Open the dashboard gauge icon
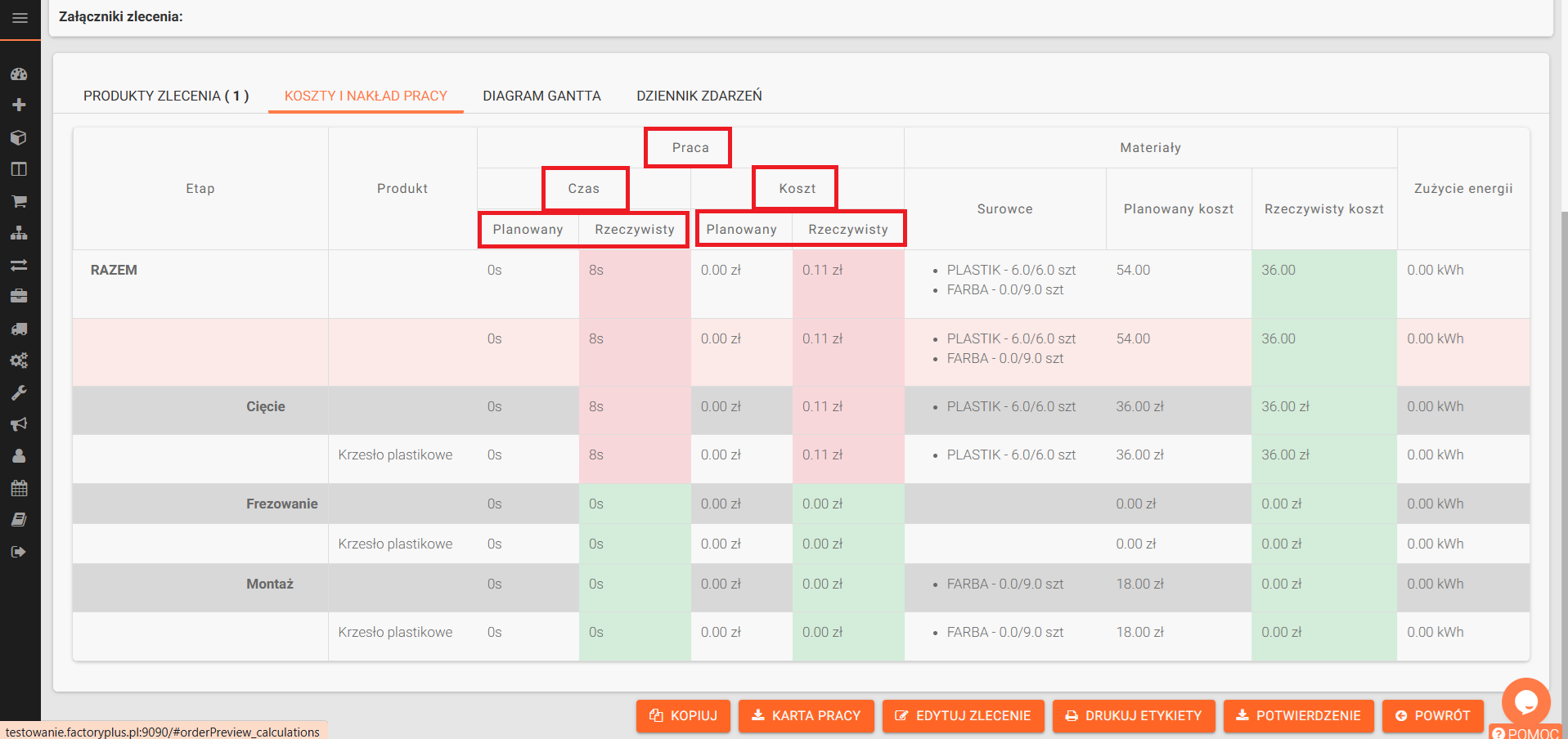Viewport: 1568px width, 739px height. (19, 74)
